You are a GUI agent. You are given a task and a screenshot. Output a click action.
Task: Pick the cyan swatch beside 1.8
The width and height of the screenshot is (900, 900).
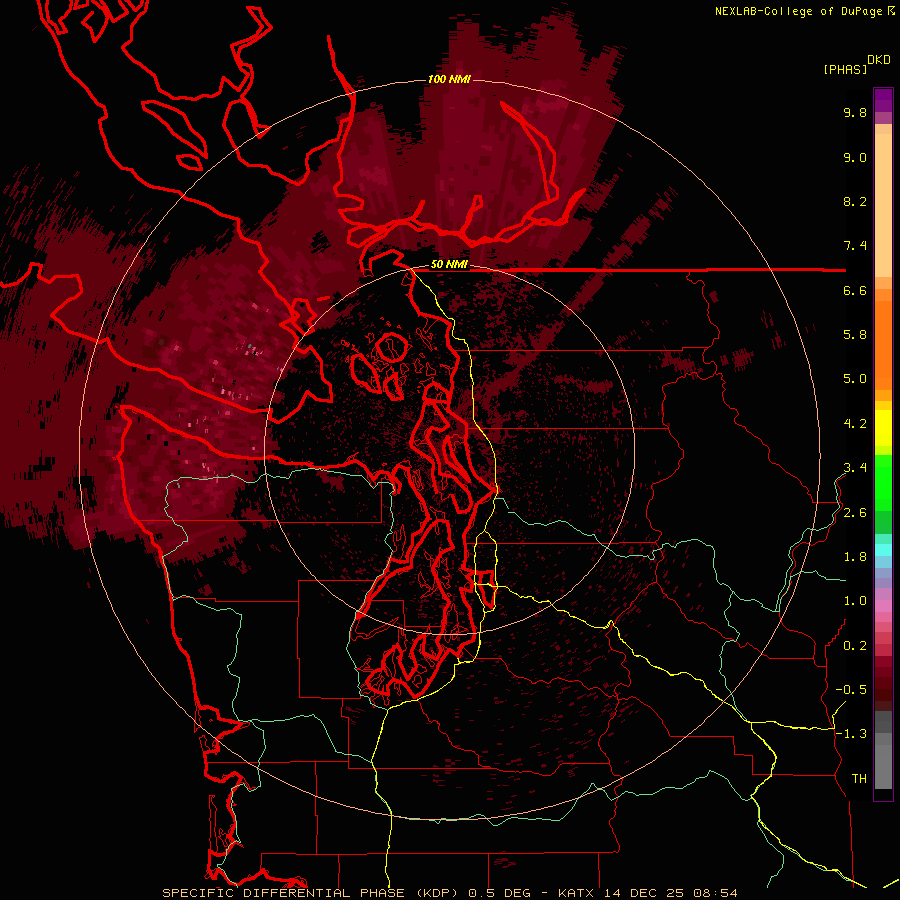coord(883,550)
